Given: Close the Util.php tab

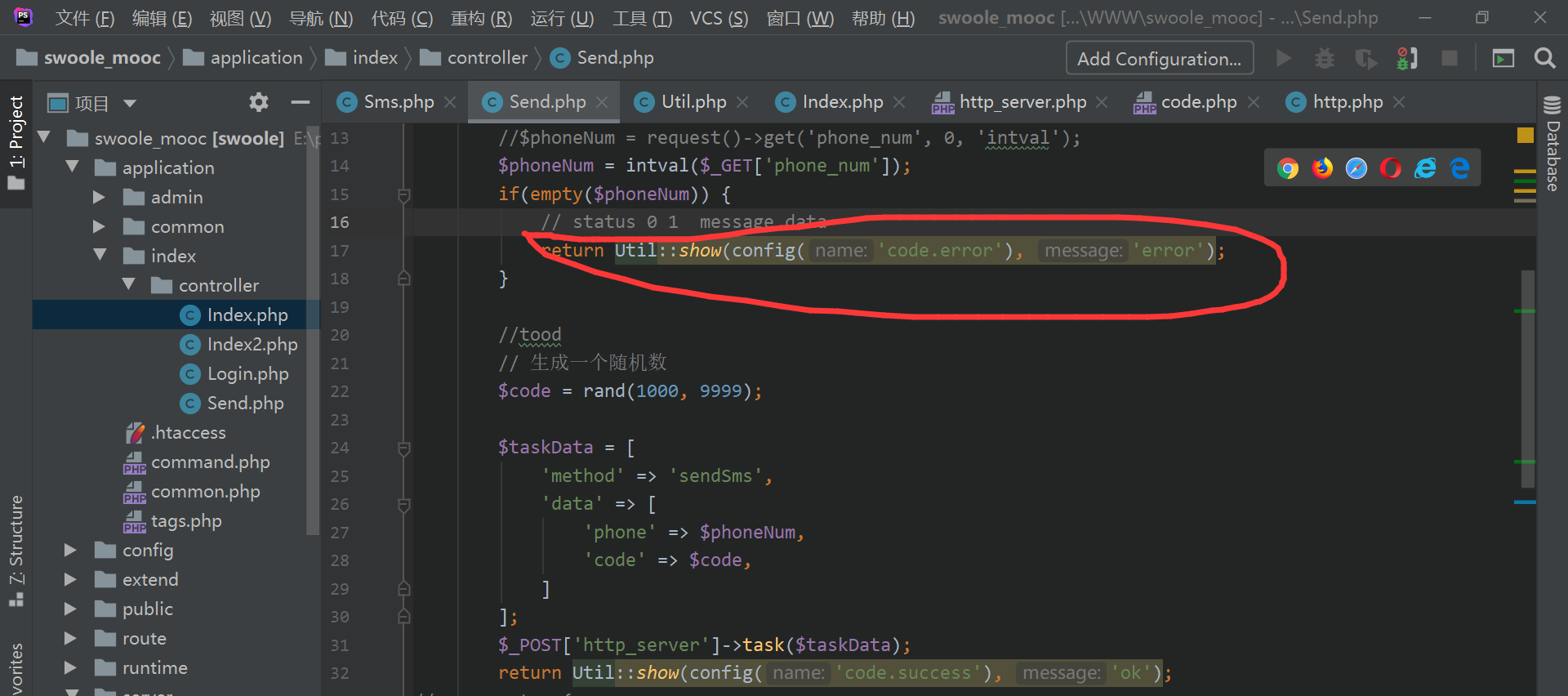Looking at the screenshot, I should pos(742,102).
